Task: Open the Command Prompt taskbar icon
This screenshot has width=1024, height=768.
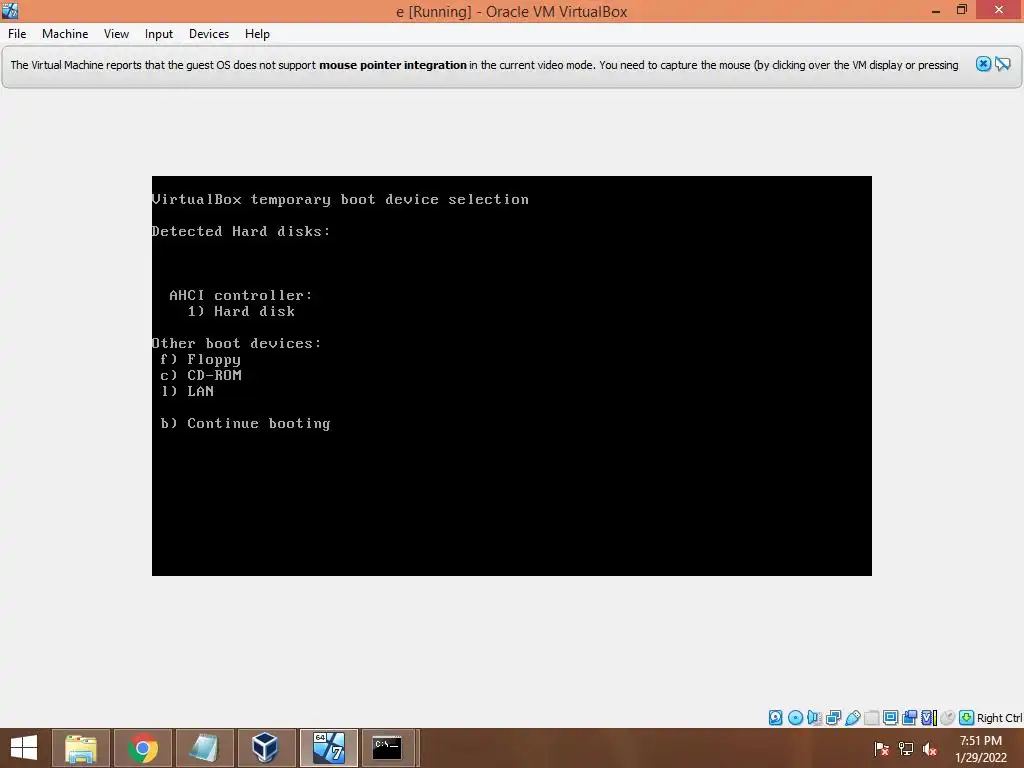Action: [387, 748]
